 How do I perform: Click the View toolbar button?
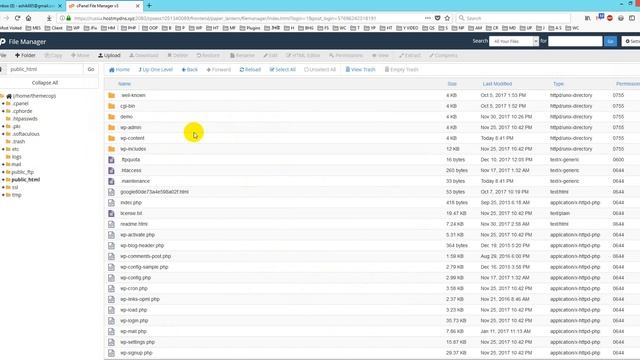pos(380,55)
